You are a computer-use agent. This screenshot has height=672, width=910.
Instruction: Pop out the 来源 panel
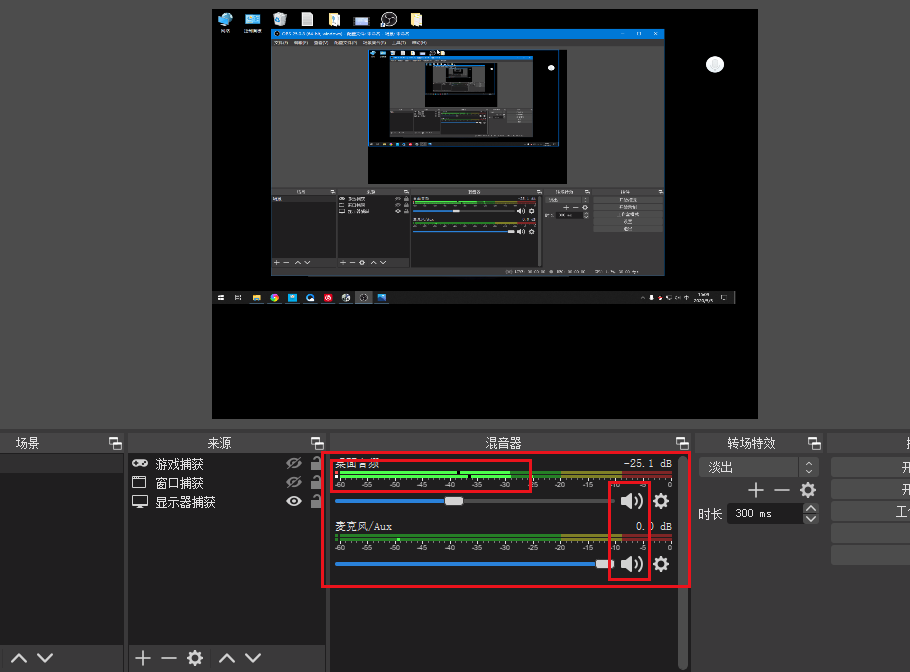[x=318, y=443]
